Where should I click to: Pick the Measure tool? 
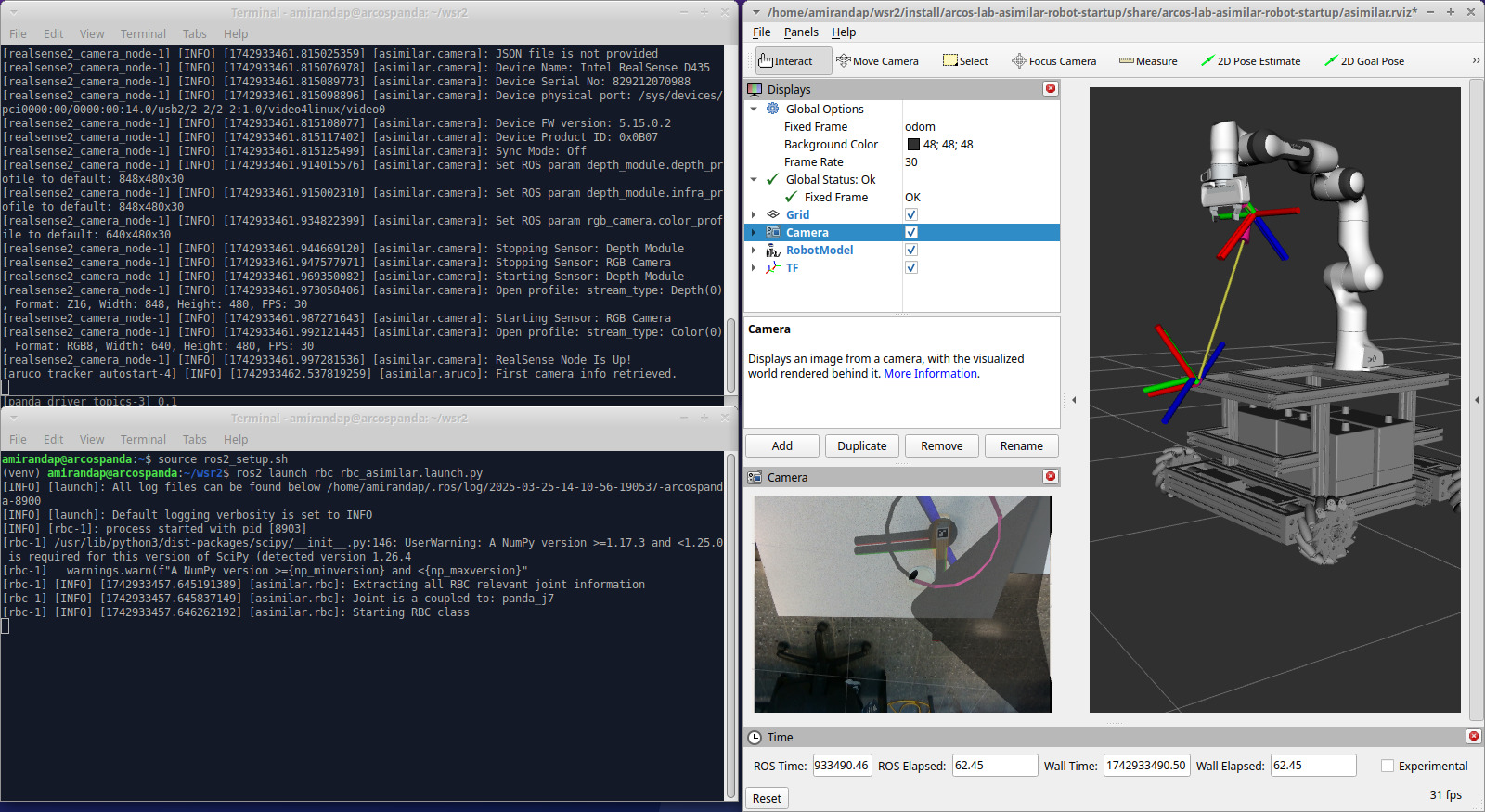coord(1148,61)
